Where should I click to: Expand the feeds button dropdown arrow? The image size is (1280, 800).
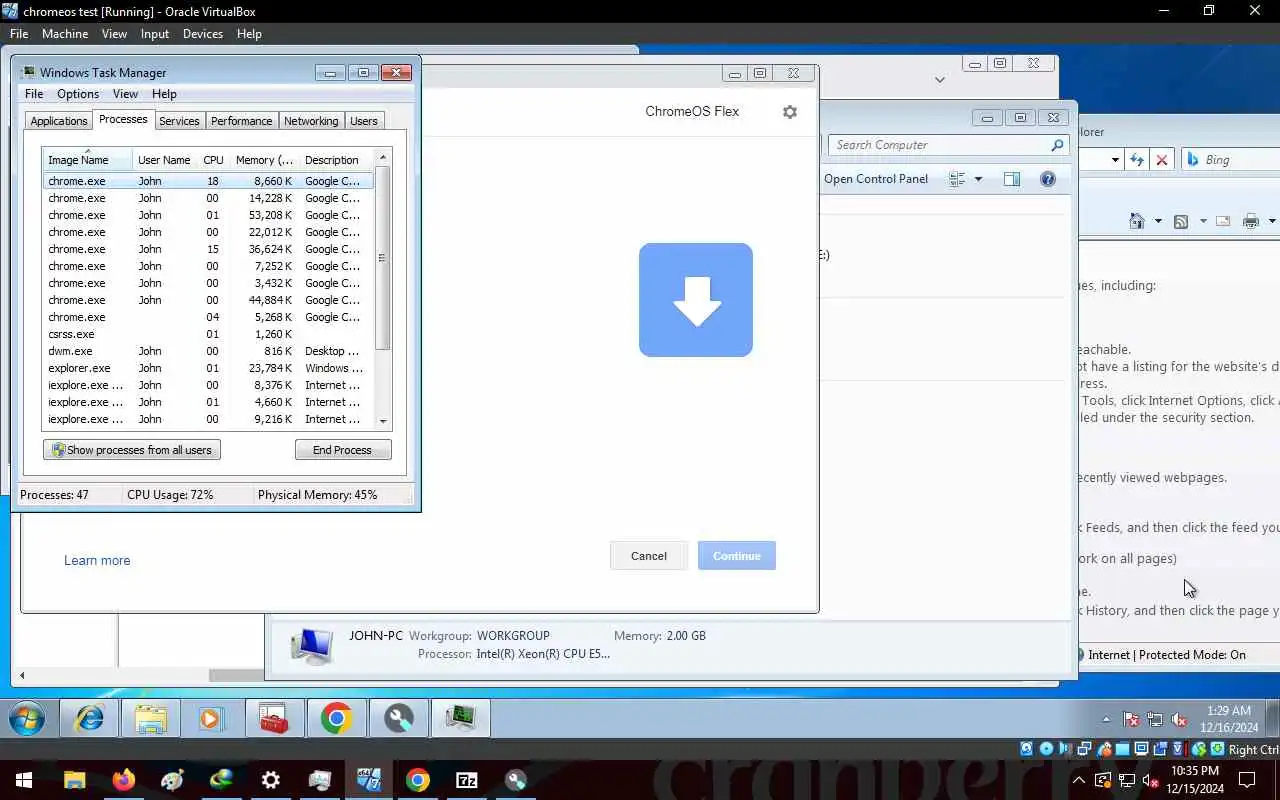(1203, 221)
